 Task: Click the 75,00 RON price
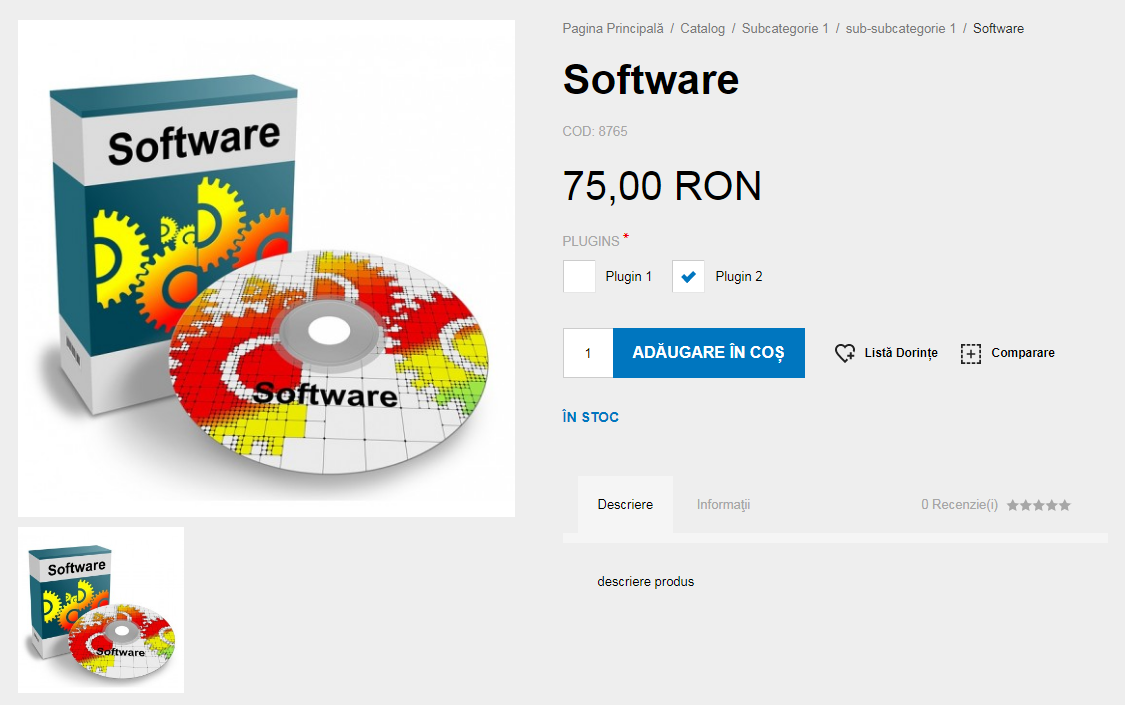[x=662, y=186]
